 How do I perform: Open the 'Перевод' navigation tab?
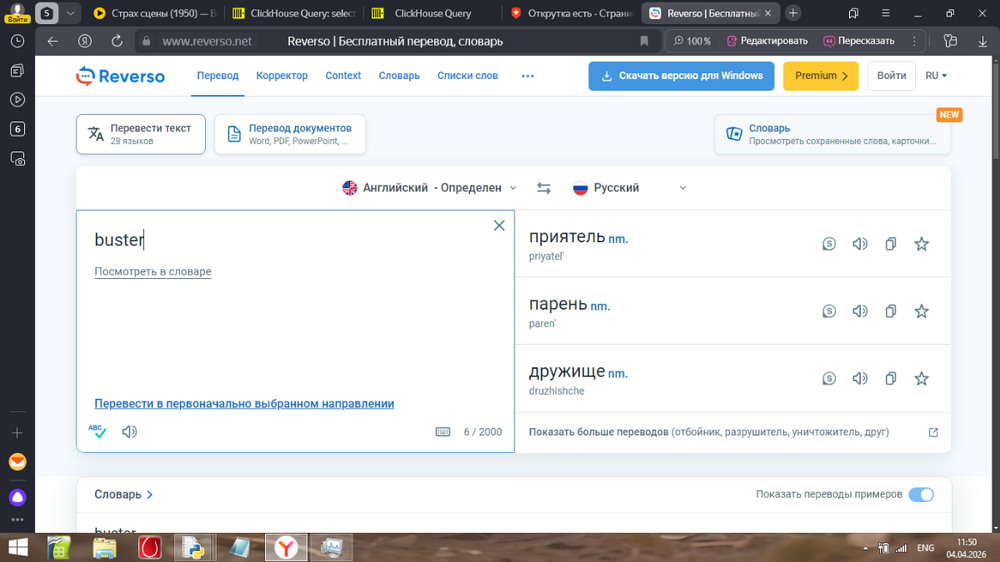point(217,75)
